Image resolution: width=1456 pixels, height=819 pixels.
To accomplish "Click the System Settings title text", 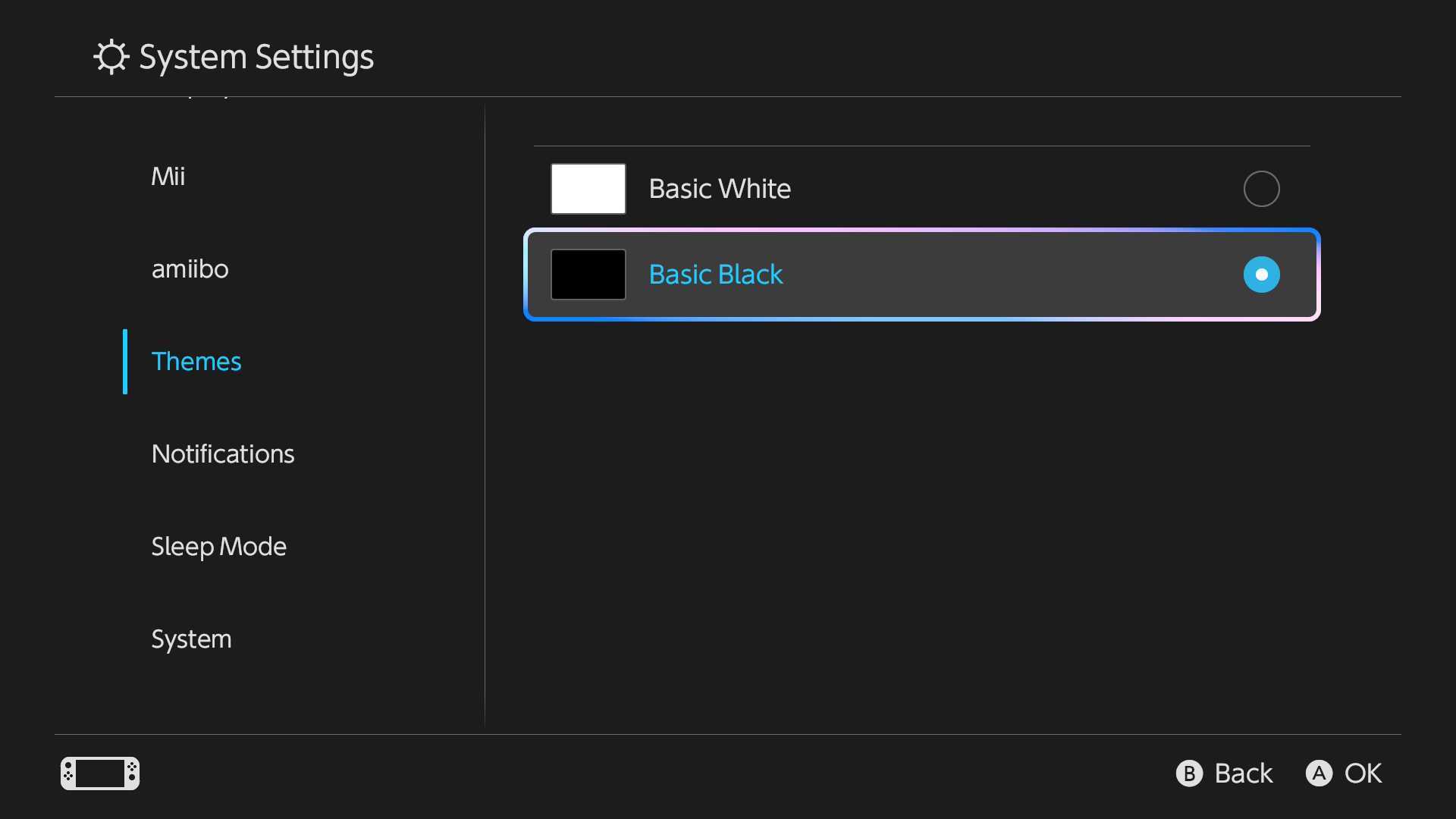I will (256, 57).
